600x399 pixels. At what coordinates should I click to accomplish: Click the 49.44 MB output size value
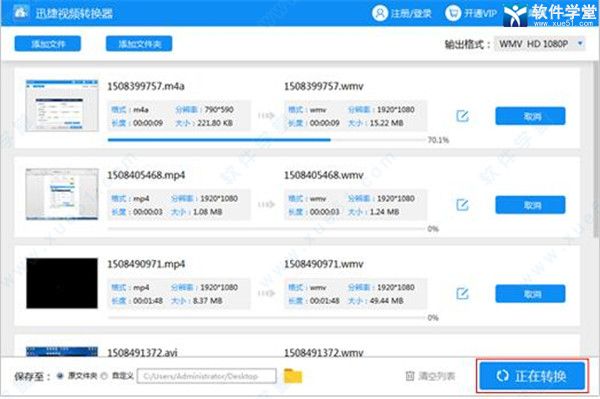click(x=386, y=301)
